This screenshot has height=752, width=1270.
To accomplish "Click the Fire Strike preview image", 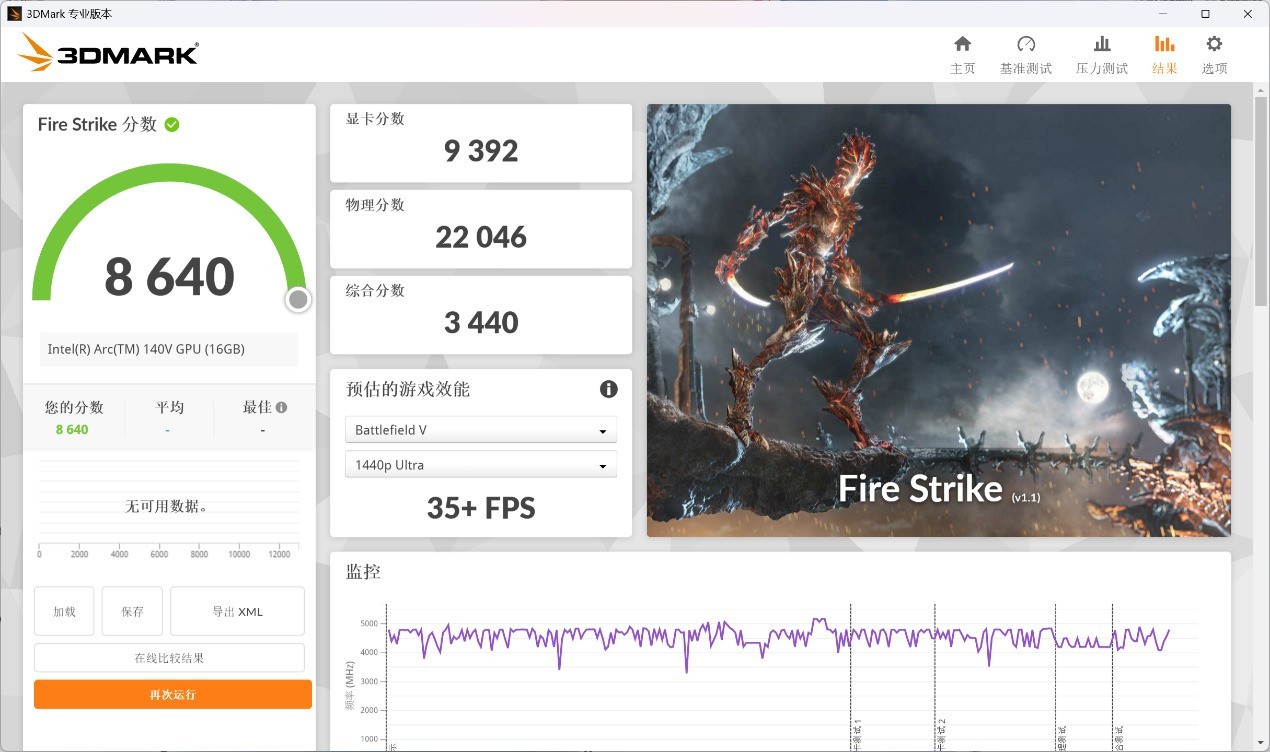I will (x=938, y=320).
